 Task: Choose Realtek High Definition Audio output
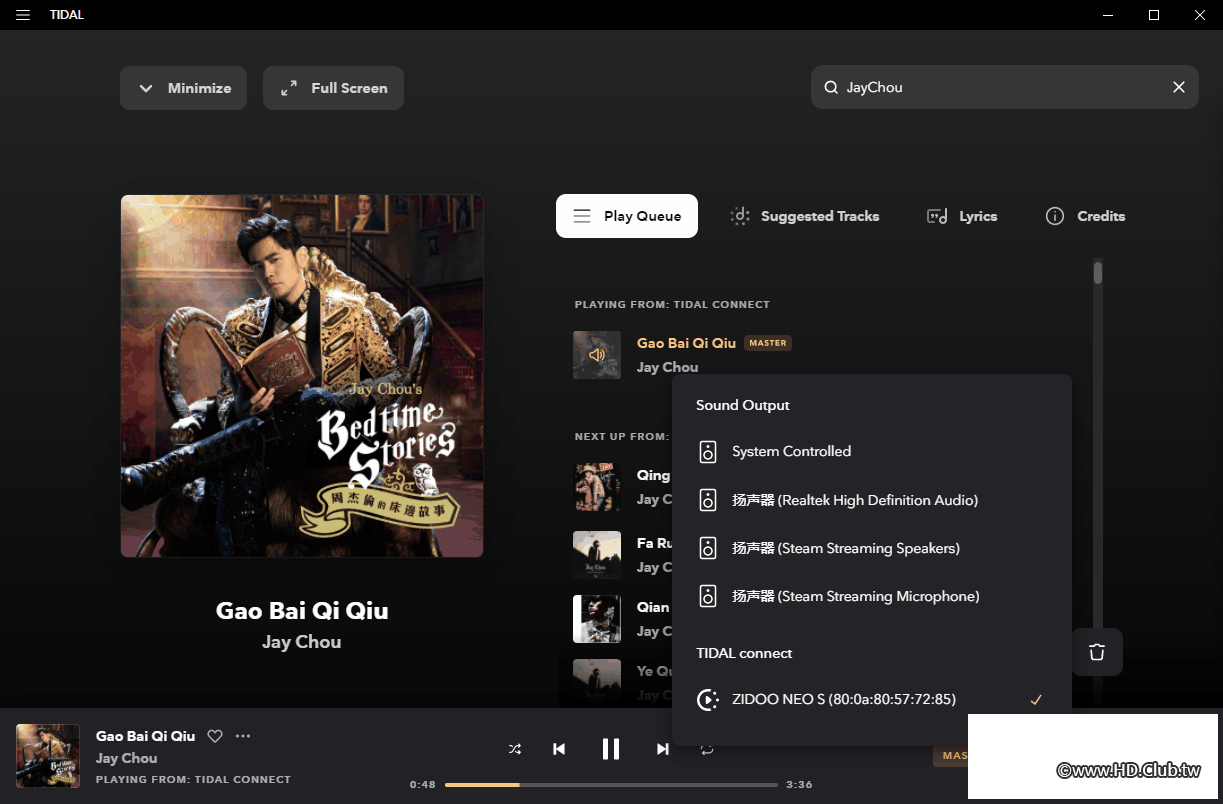[871, 500]
